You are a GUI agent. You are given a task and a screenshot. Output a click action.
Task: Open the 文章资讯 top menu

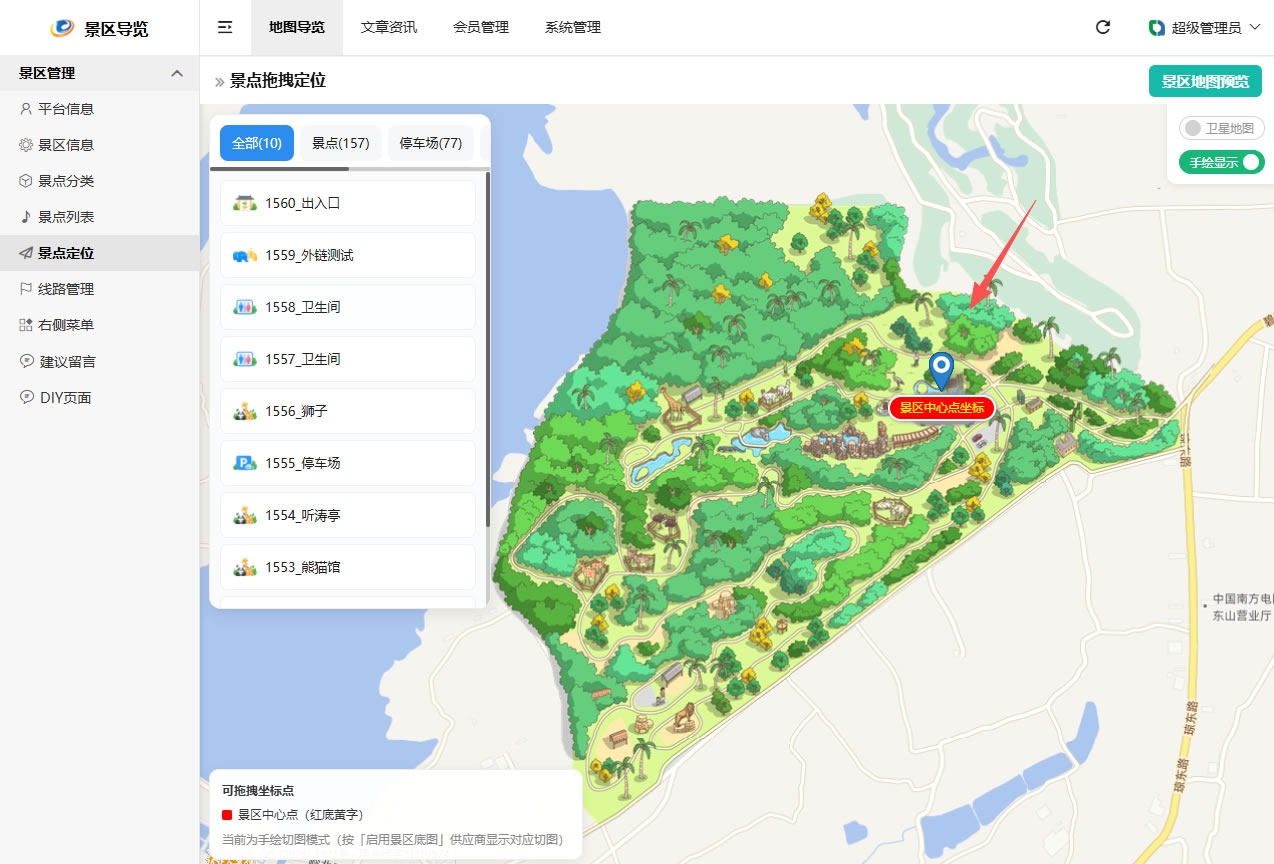[389, 27]
